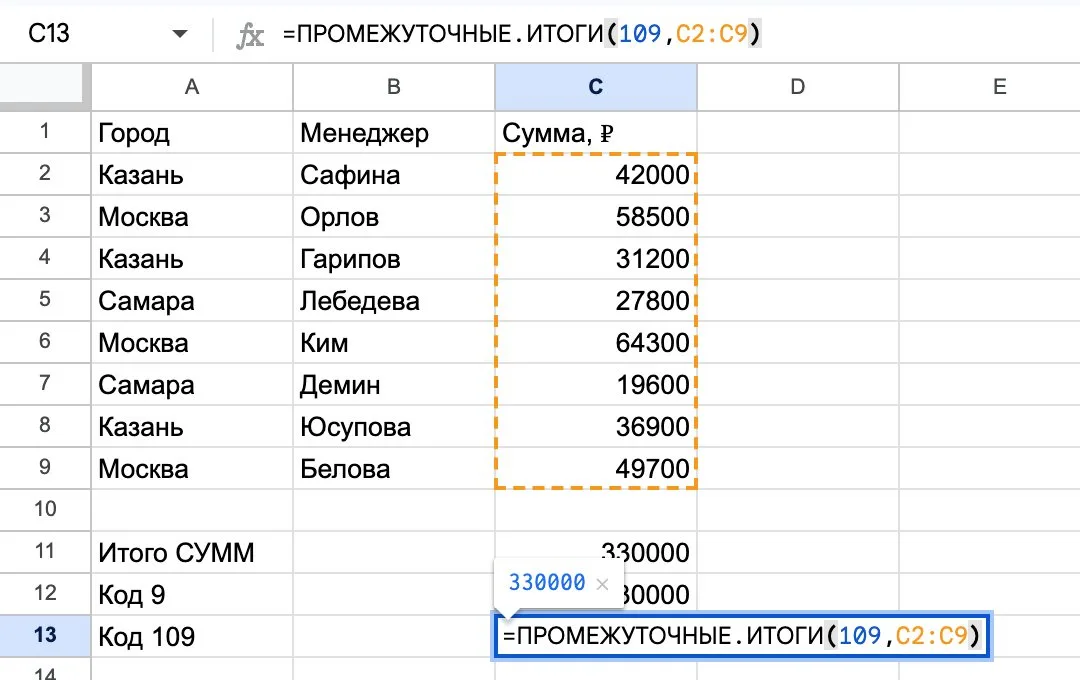Click the Гарипов cell
Screen dimensions: 1080x680
394,258
